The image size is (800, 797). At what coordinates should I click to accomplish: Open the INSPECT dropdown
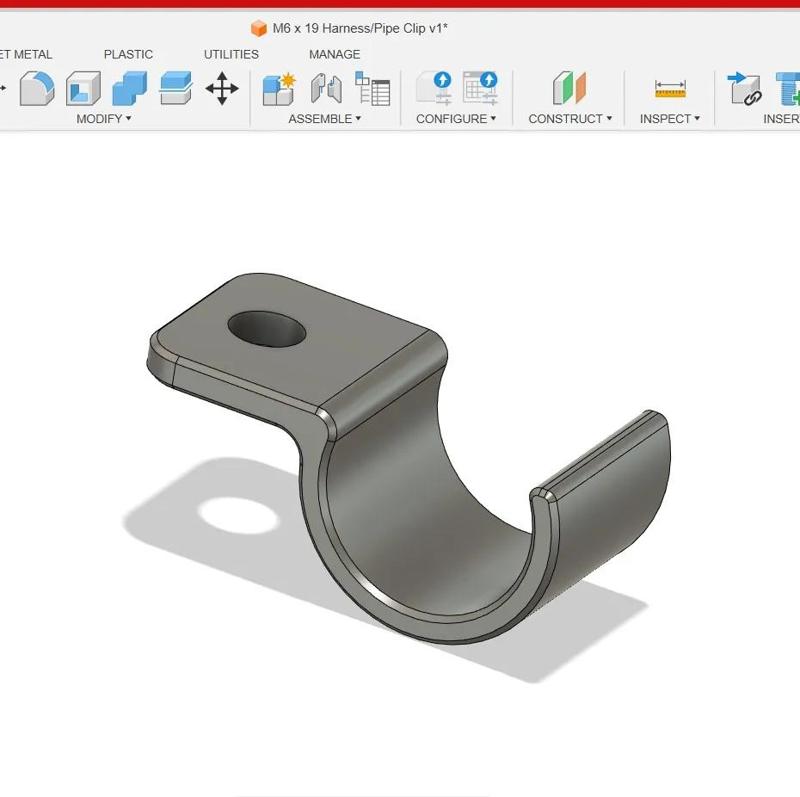[666, 118]
